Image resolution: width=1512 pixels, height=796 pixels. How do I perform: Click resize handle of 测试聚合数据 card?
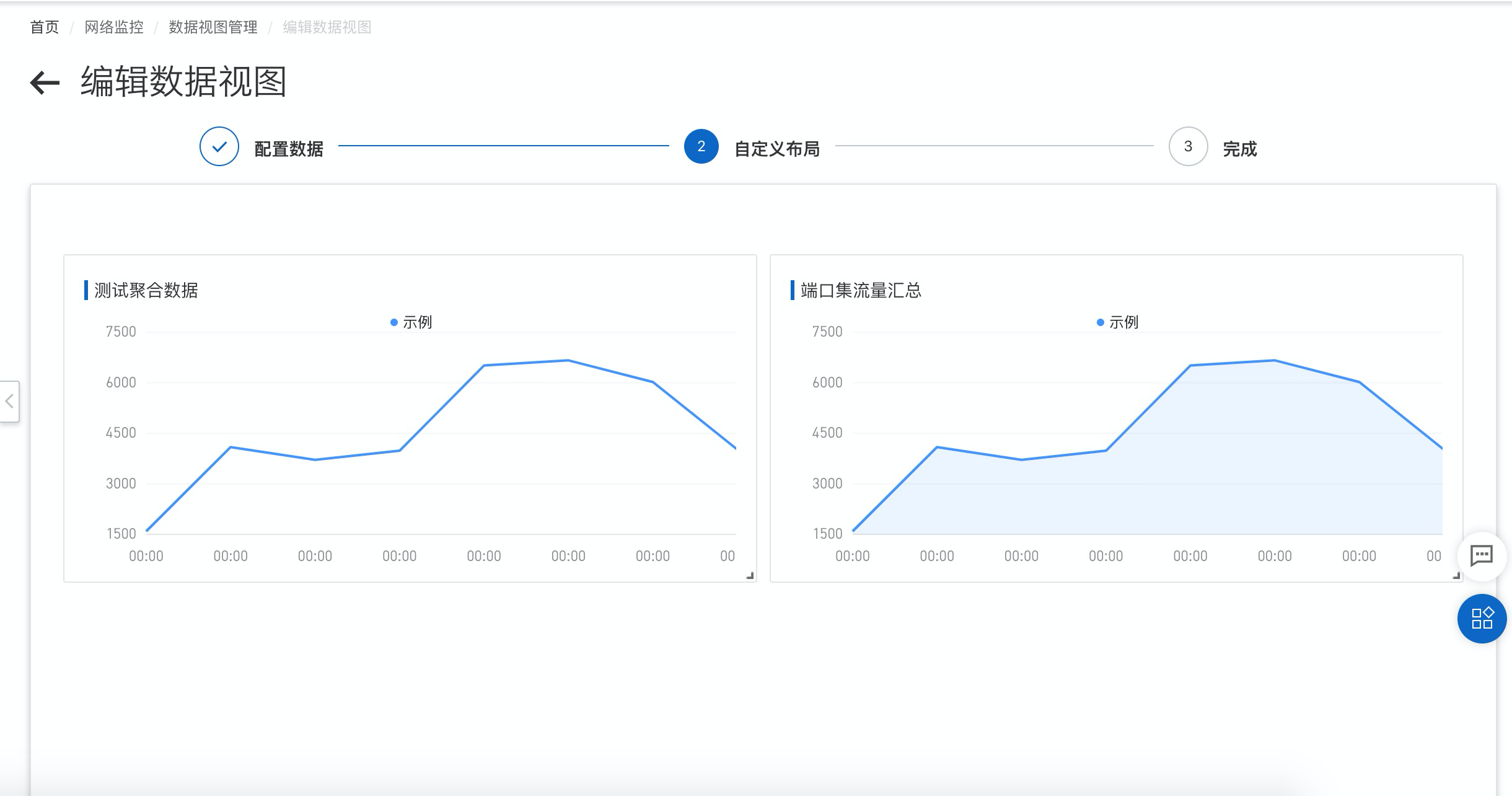(x=750, y=576)
